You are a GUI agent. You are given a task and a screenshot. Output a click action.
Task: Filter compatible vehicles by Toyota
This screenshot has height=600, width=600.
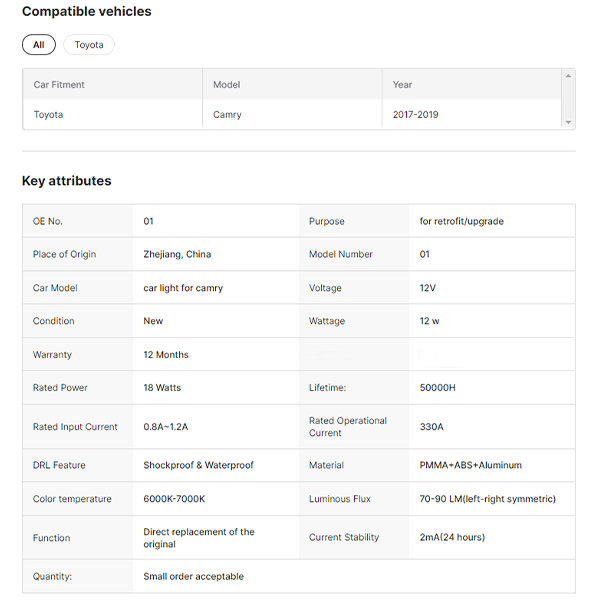coord(89,45)
